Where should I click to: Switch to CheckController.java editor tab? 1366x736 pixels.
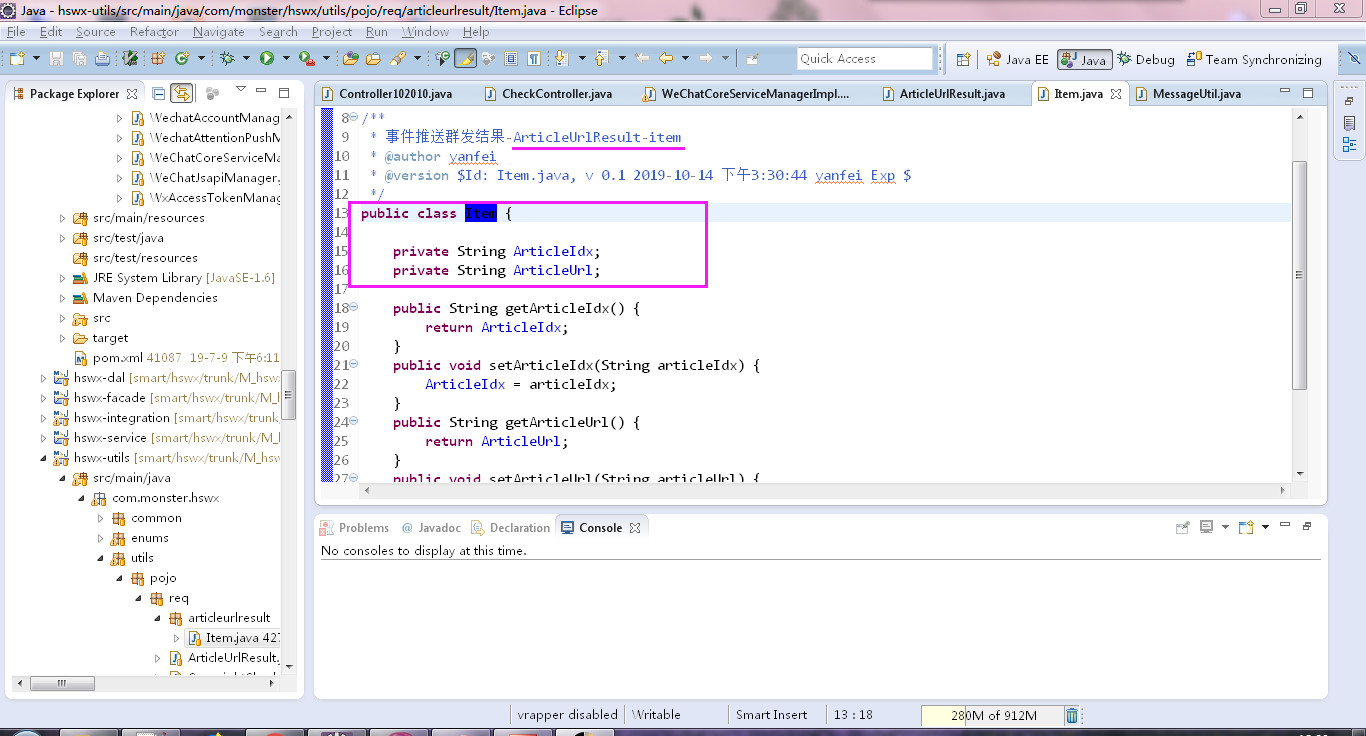point(548,94)
